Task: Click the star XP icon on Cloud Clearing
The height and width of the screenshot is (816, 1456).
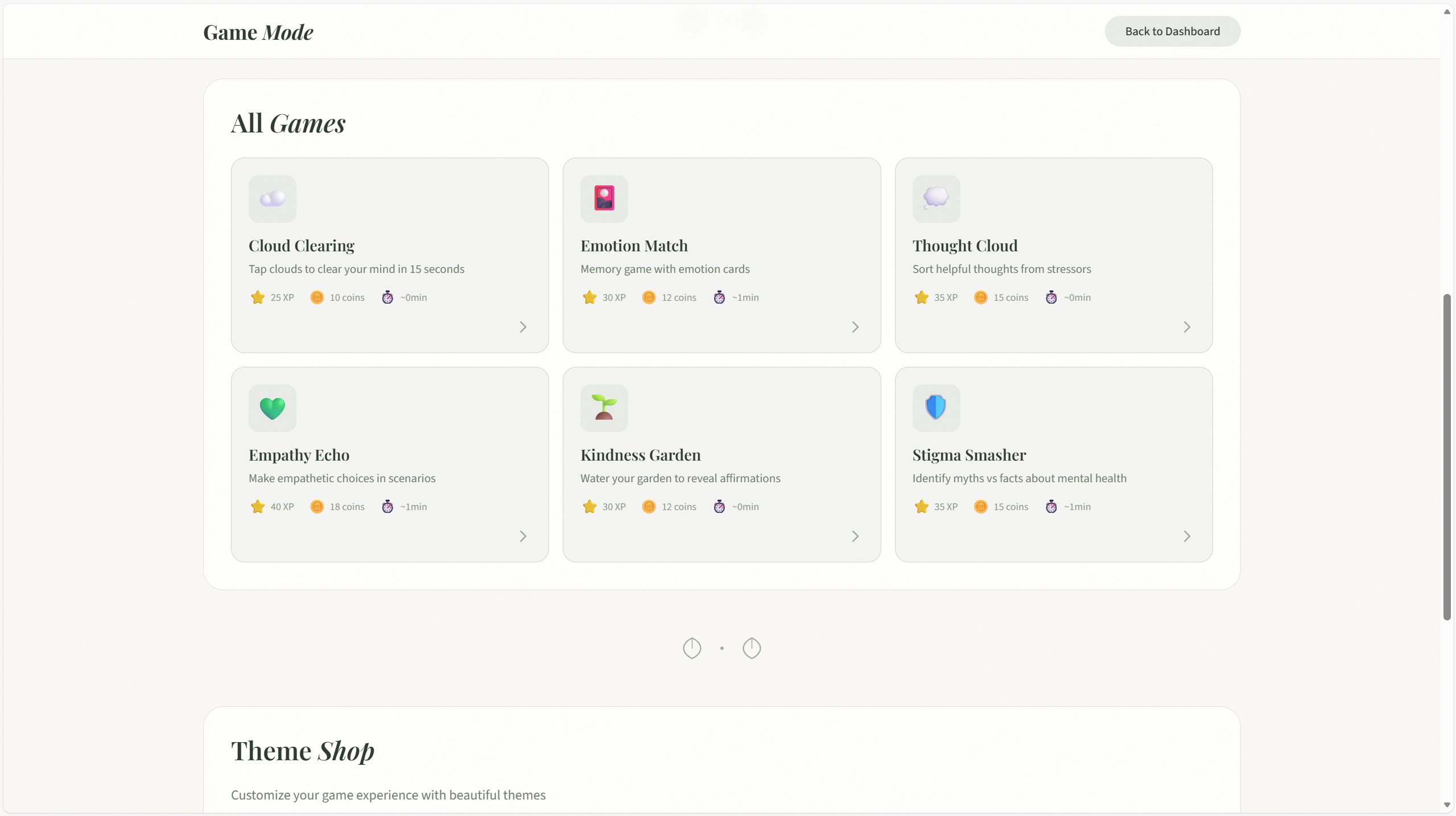Action: [x=258, y=297]
